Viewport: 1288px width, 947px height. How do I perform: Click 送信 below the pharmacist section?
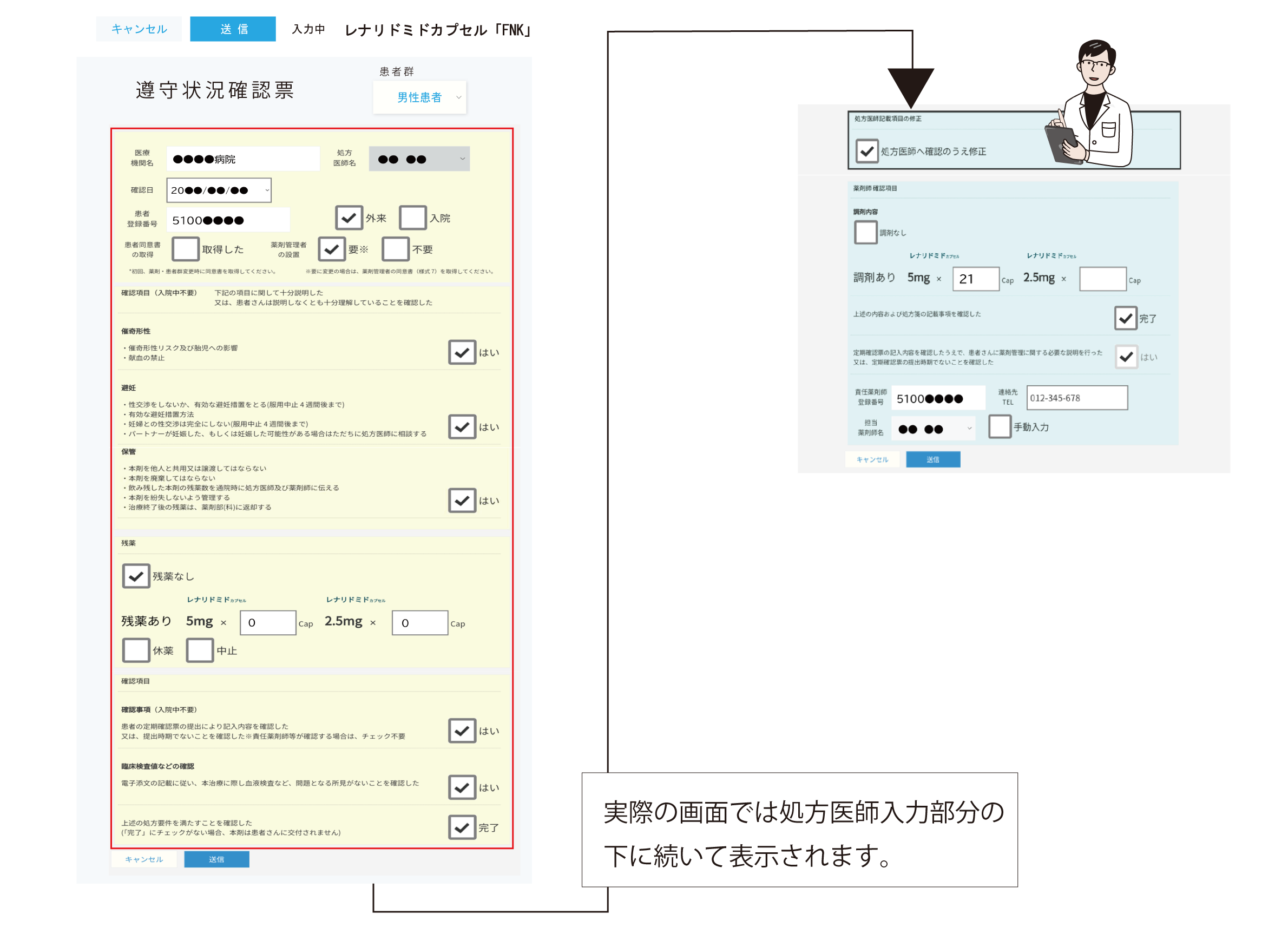point(932,459)
